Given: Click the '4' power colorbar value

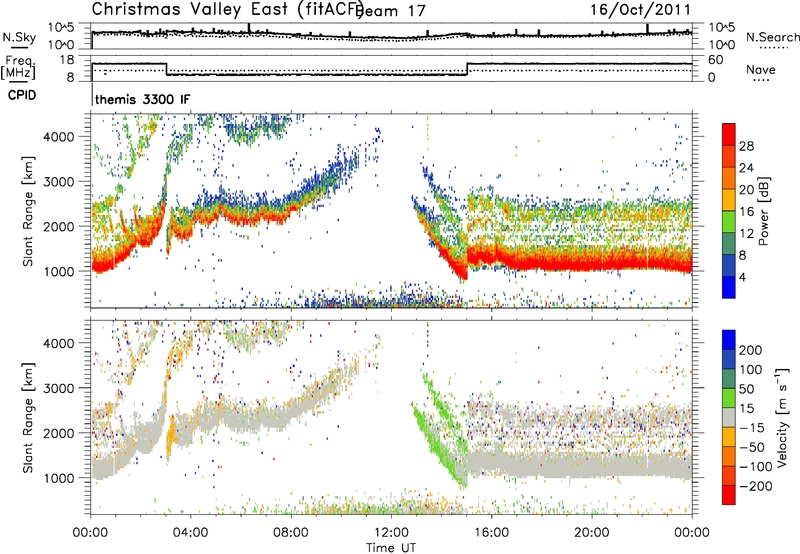Looking at the screenshot, I should coord(742,277).
